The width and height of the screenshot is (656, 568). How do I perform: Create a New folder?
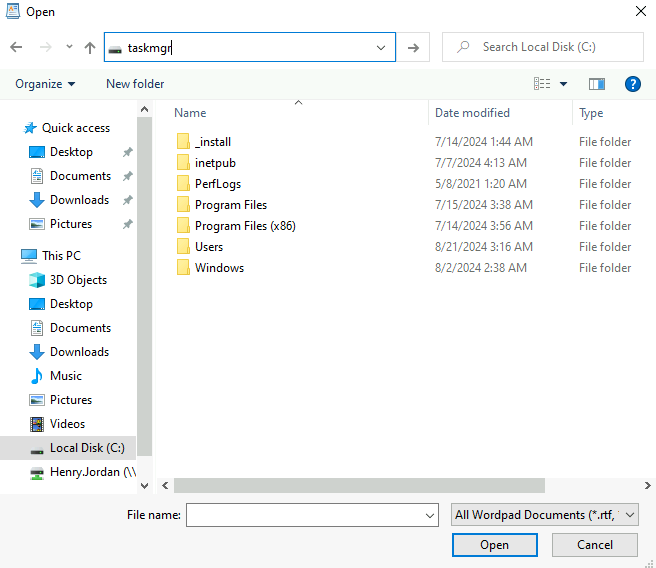click(x=135, y=84)
